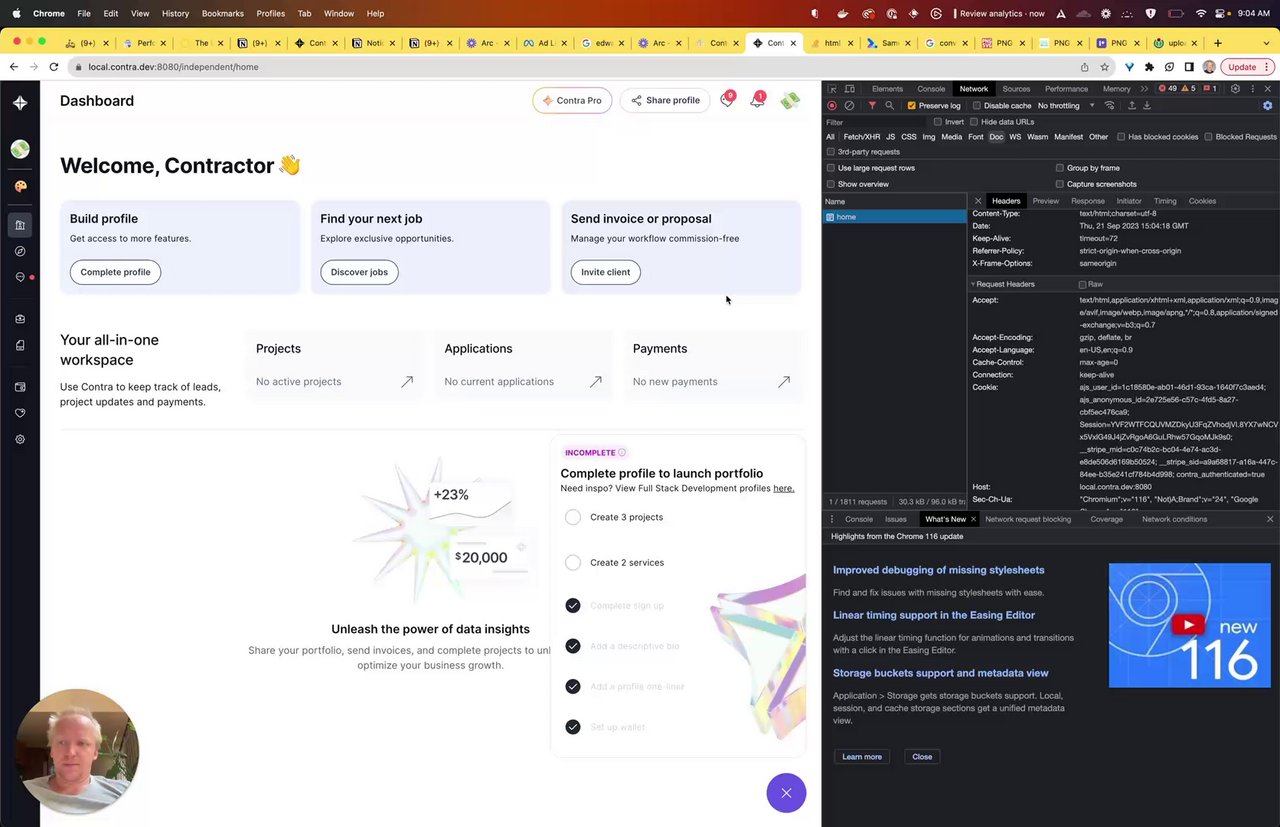The image size is (1280, 827).
Task: Enable Group by frame
Action: pos(1060,168)
